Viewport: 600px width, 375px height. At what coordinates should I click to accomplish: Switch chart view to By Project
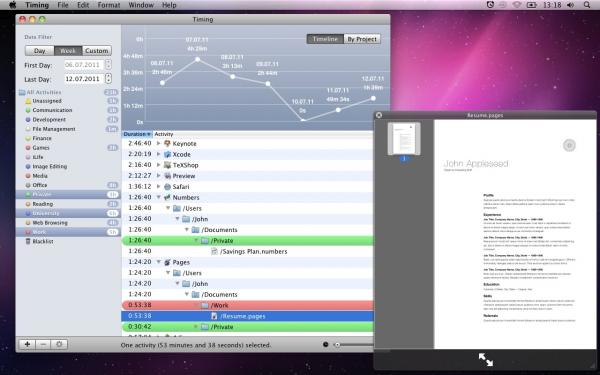pos(362,39)
